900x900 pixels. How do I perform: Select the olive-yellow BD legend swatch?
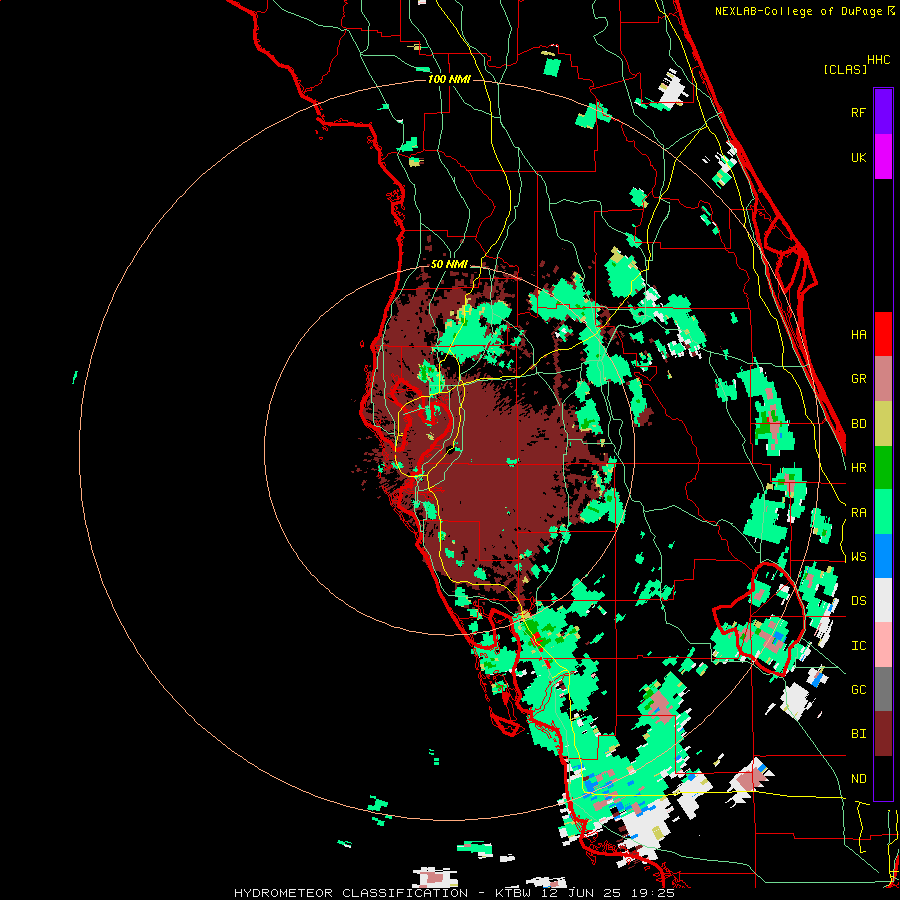(883, 424)
